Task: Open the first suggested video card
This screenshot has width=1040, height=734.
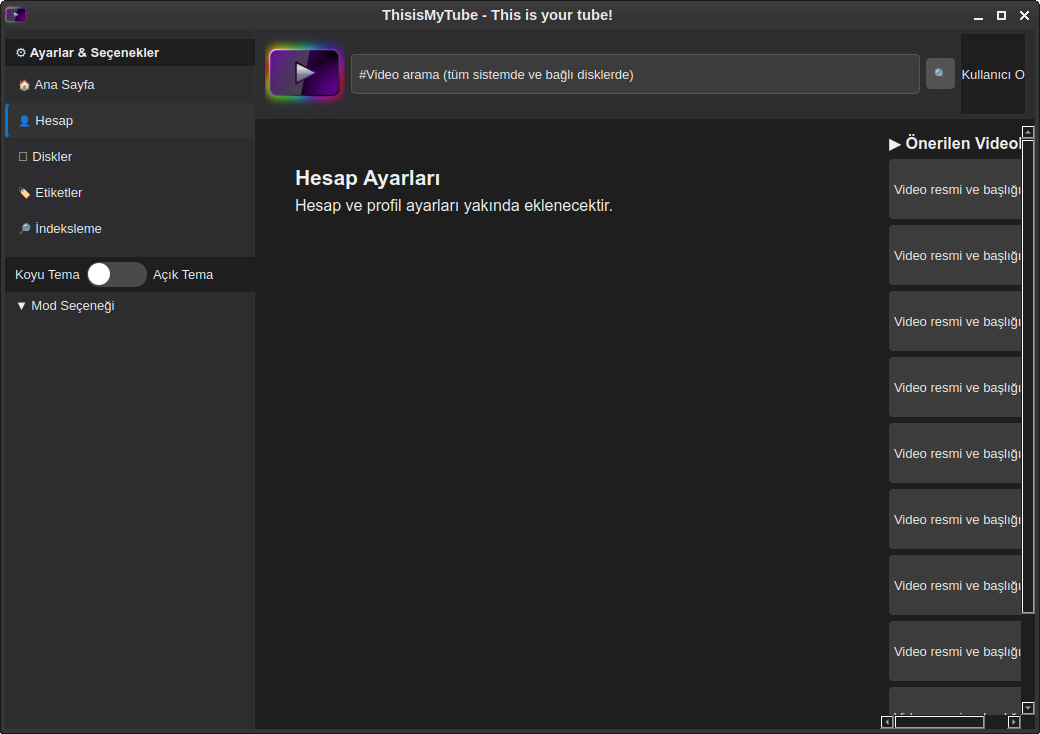Action: point(955,189)
